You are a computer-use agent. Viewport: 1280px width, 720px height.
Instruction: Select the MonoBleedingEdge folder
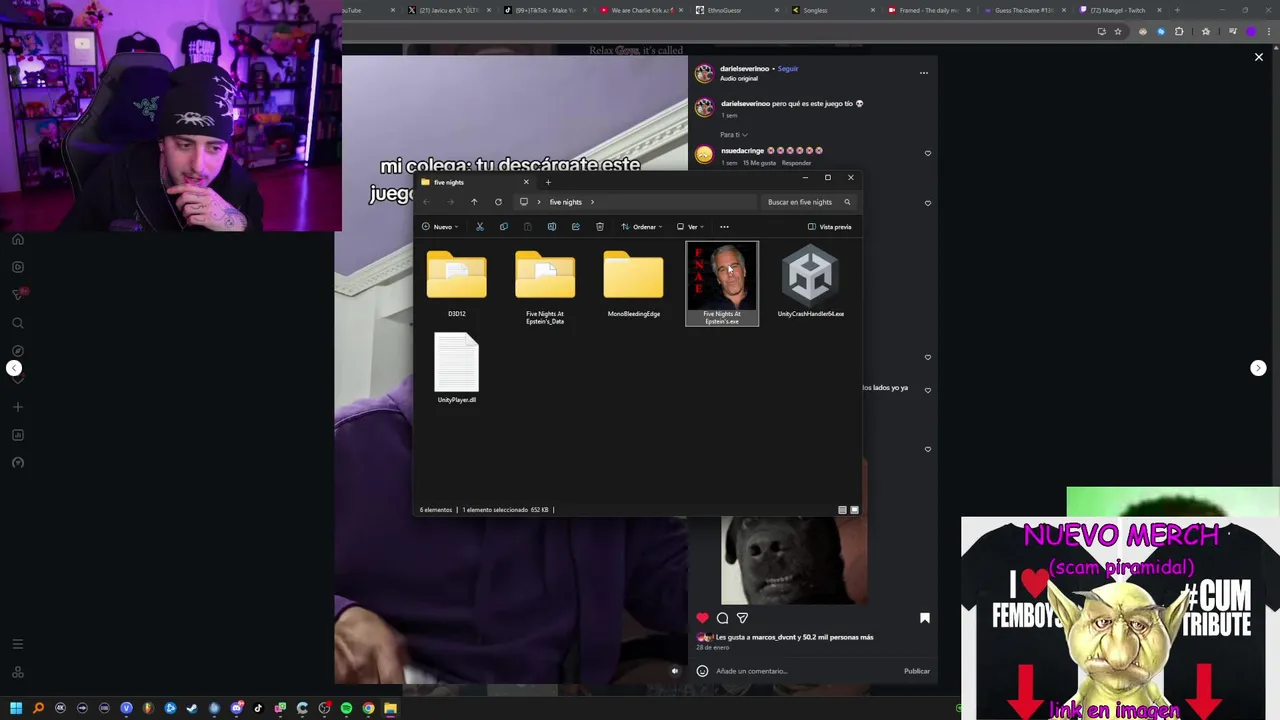click(634, 284)
